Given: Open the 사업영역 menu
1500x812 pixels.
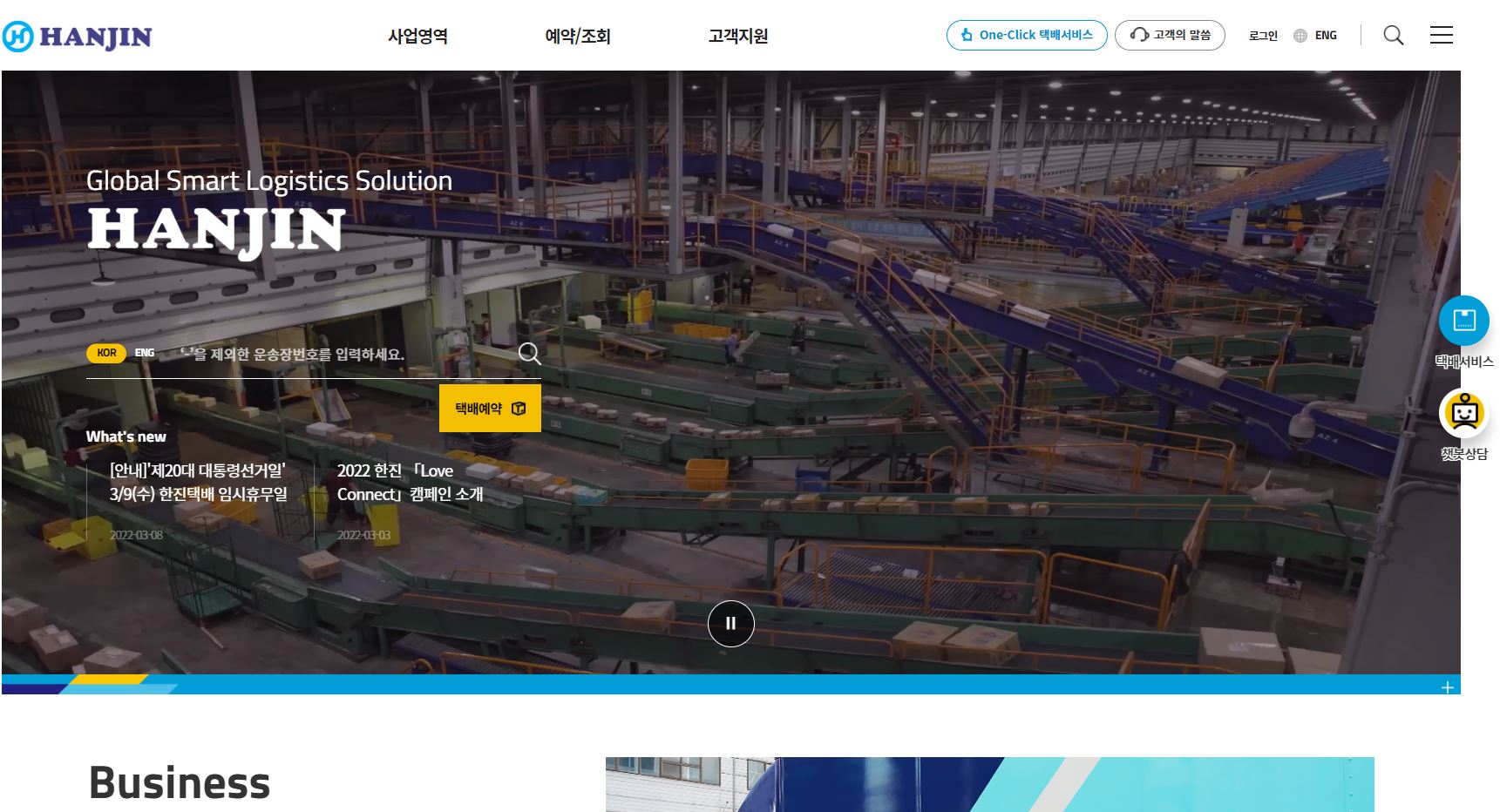Looking at the screenshot, I should pos(417,36).
